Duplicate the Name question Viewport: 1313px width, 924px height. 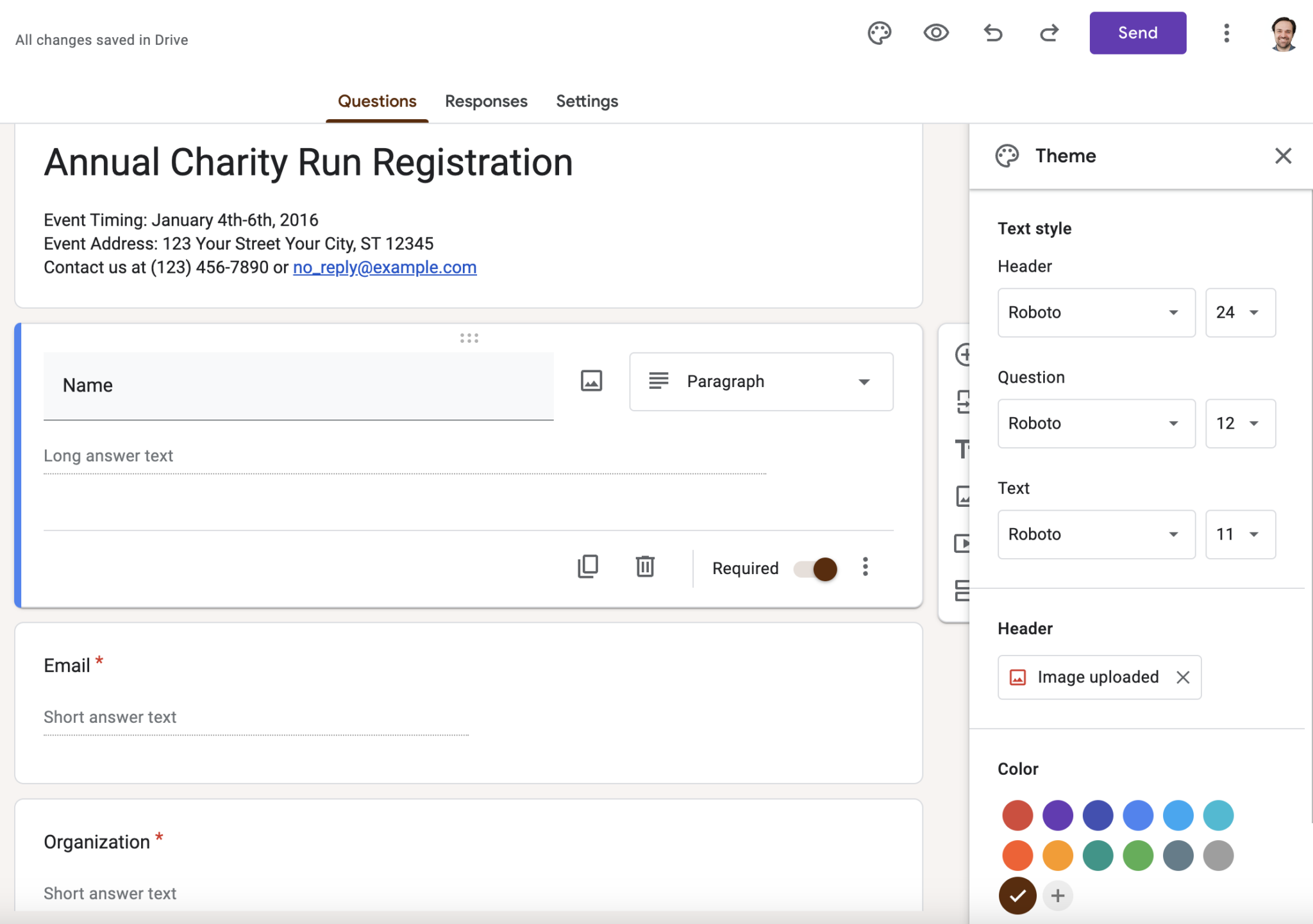[588, 566]
